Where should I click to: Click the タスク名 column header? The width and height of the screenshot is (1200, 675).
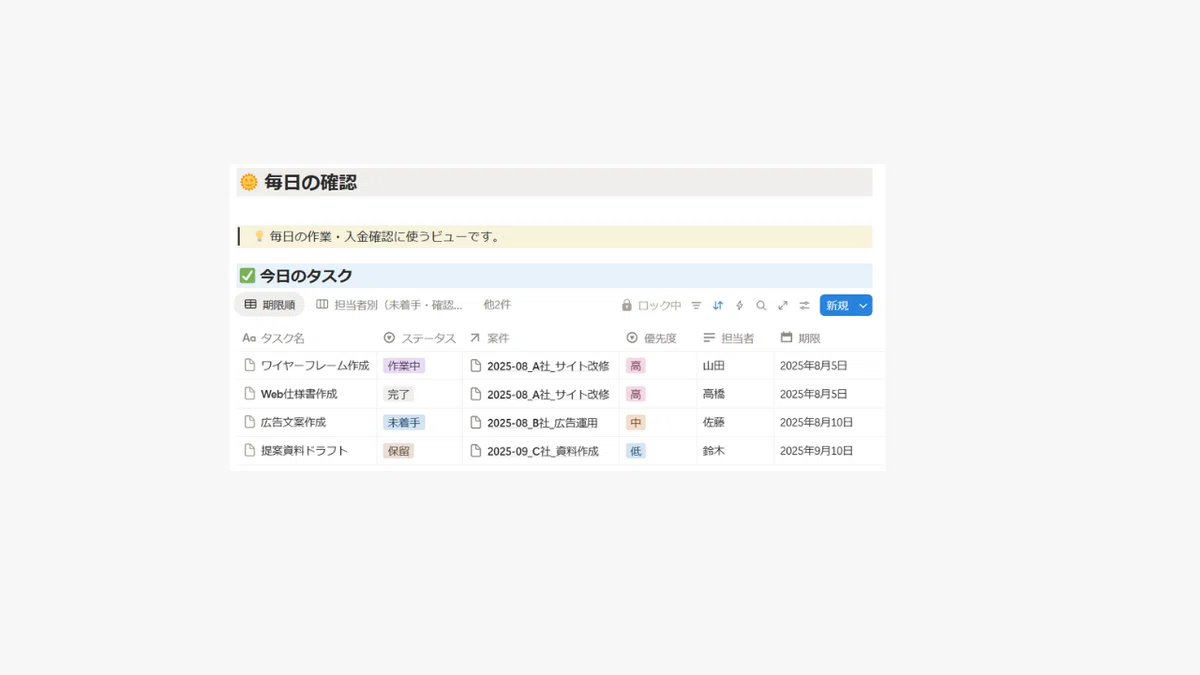click(x=274, y=338)
